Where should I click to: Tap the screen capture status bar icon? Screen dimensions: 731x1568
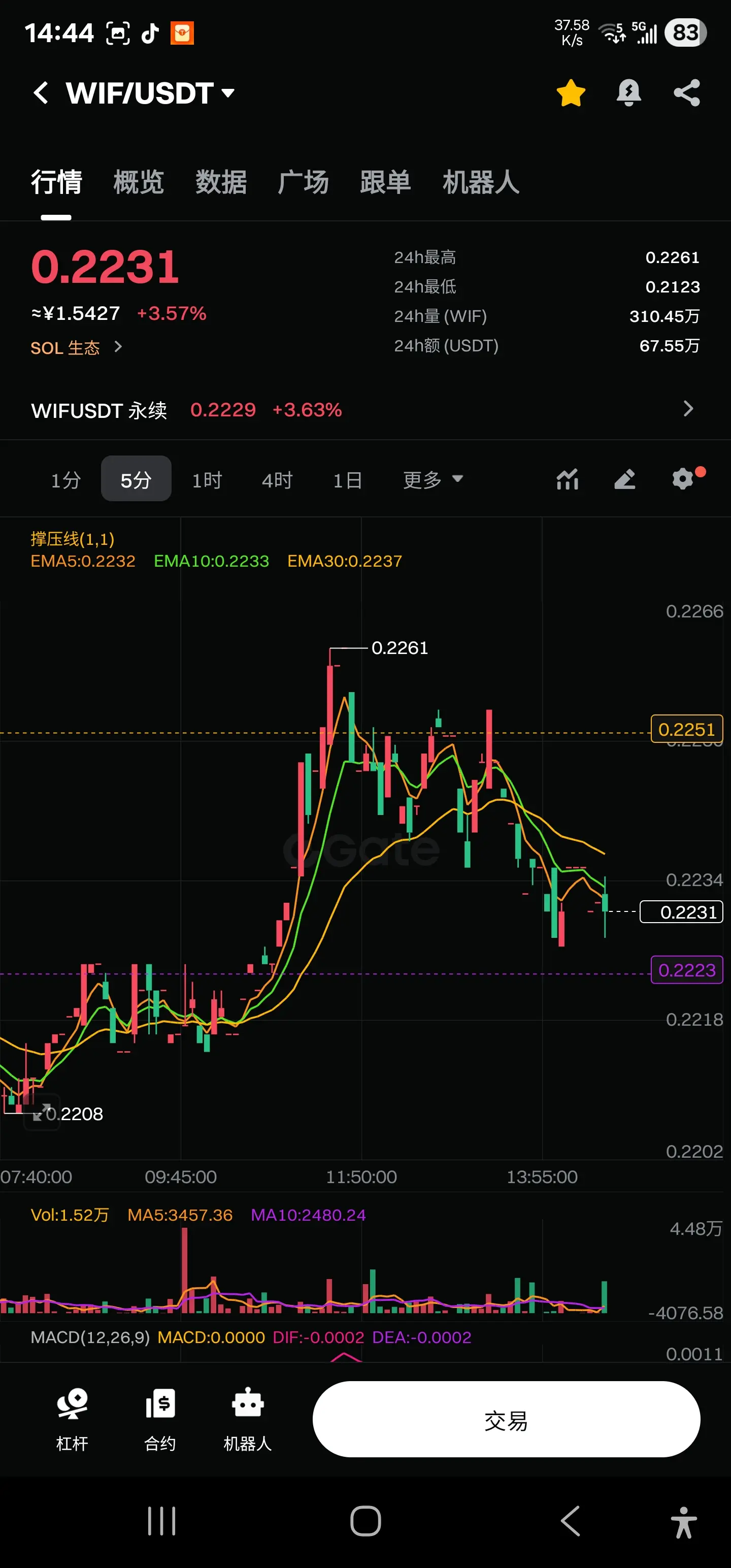118,33
